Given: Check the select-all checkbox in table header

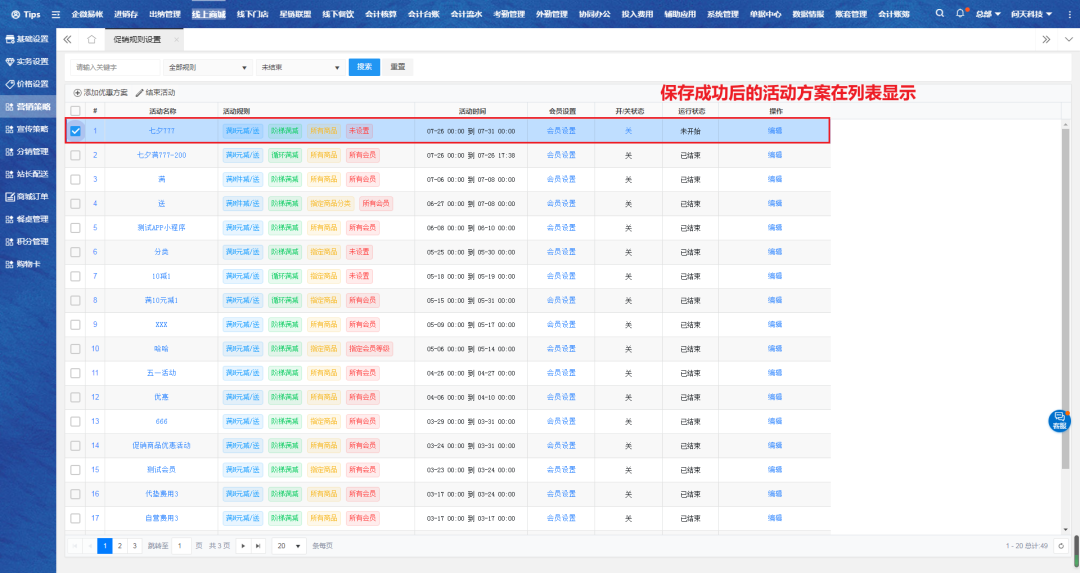Looking at the screenshot, I should tap(75, 110).
